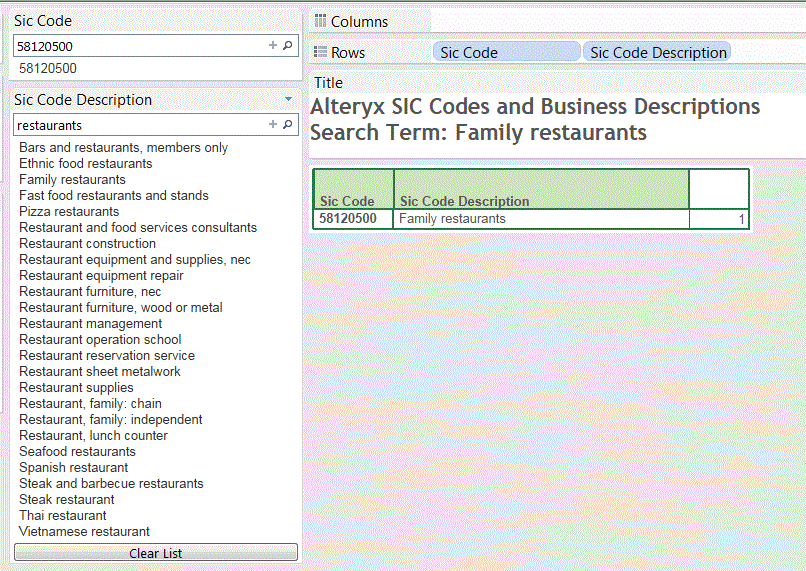
Task: Select 'Restaurant furniture, wood or metal'
Action: coord(121,307)
